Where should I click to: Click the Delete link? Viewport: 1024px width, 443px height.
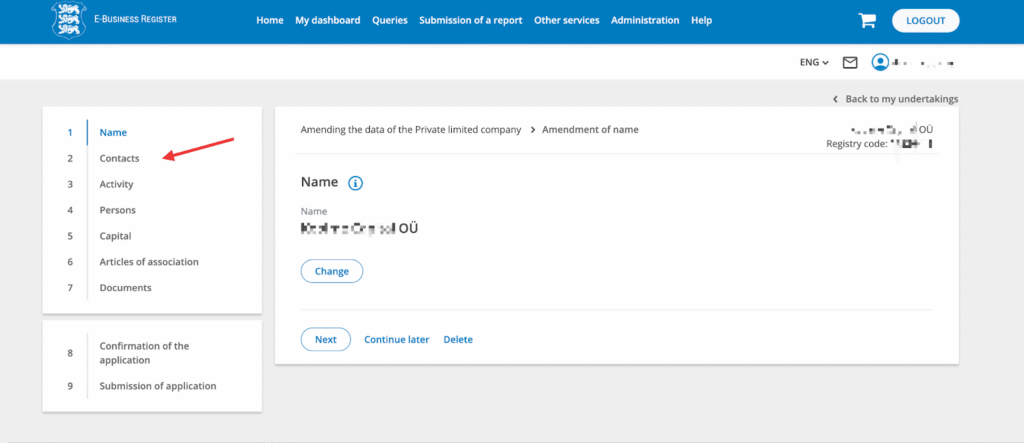pyautogui.click(x=458, y=339)
